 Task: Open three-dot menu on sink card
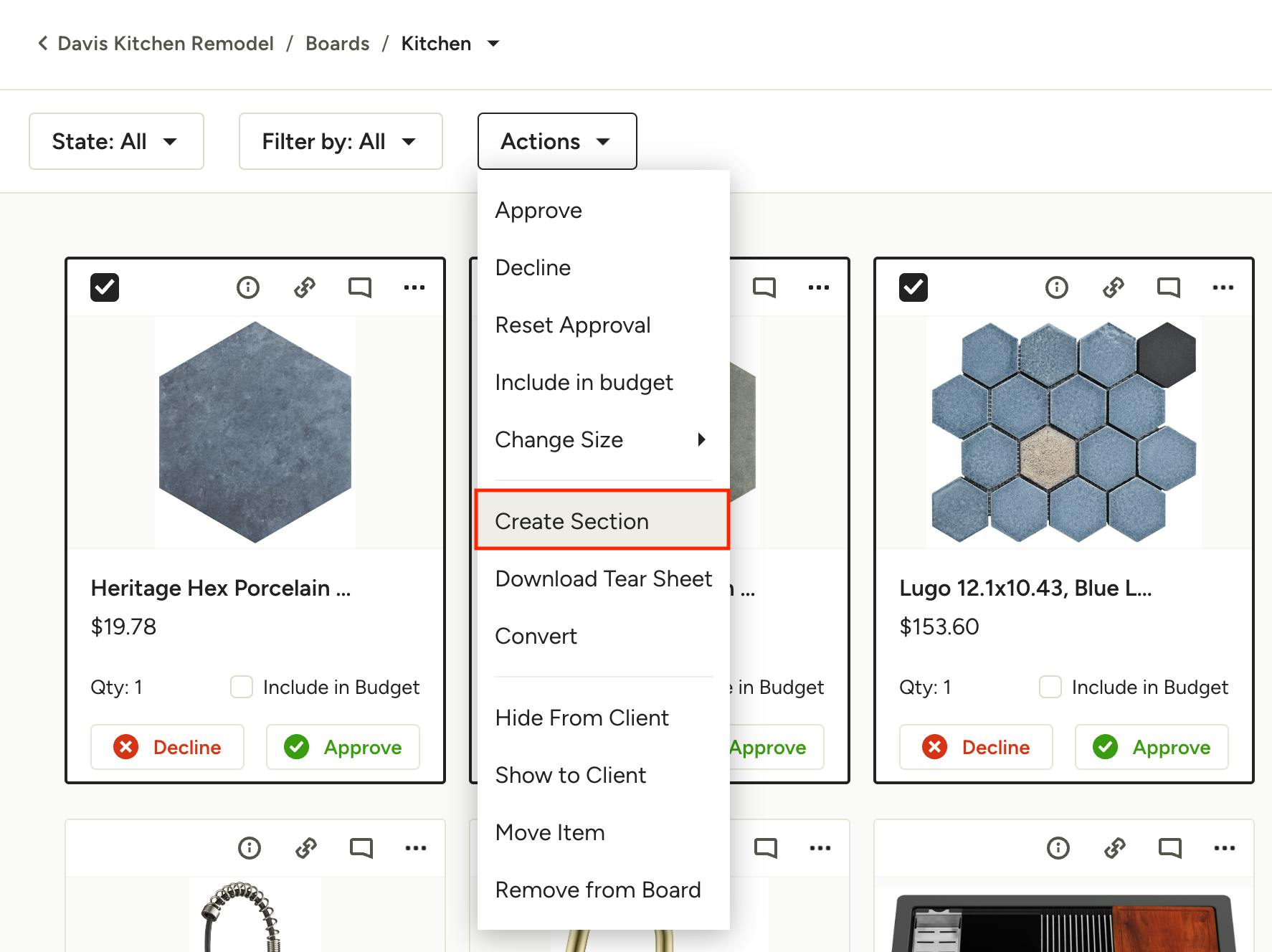(1225, 848)
